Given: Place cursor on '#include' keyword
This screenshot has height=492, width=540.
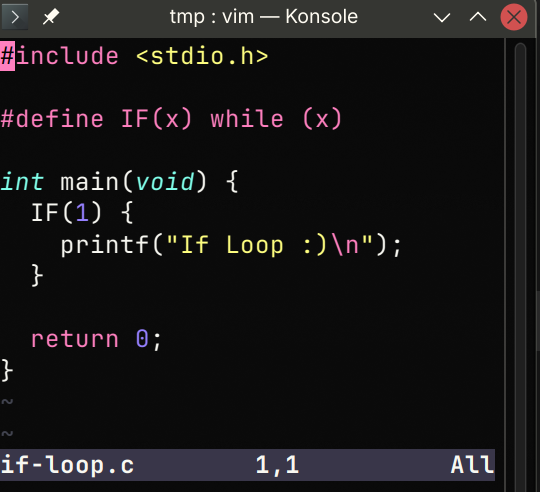Looking at the screenshot, I should [60, 56].
